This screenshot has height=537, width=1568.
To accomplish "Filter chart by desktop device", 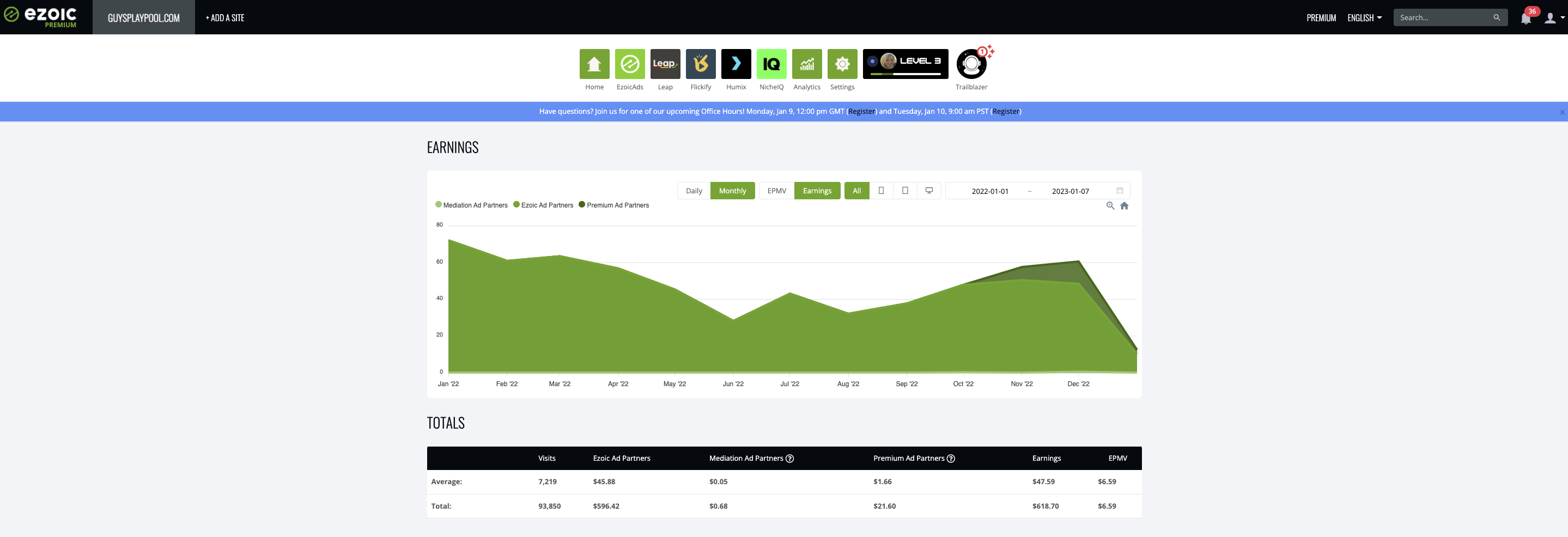I will coord(929,191).
